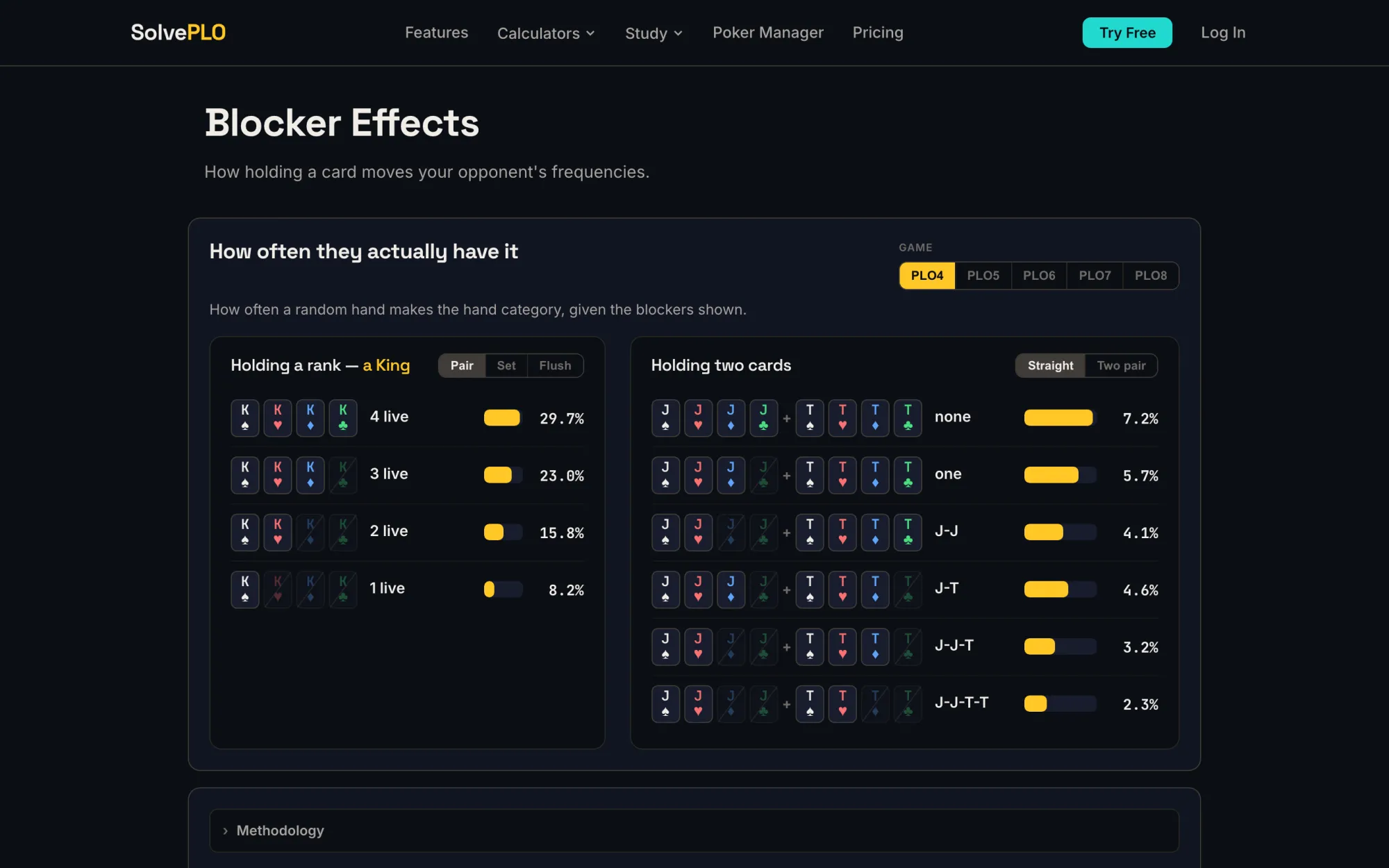Open the Study dropdown menu
This screenshot has width=1389, height=868.
(654, 33)
